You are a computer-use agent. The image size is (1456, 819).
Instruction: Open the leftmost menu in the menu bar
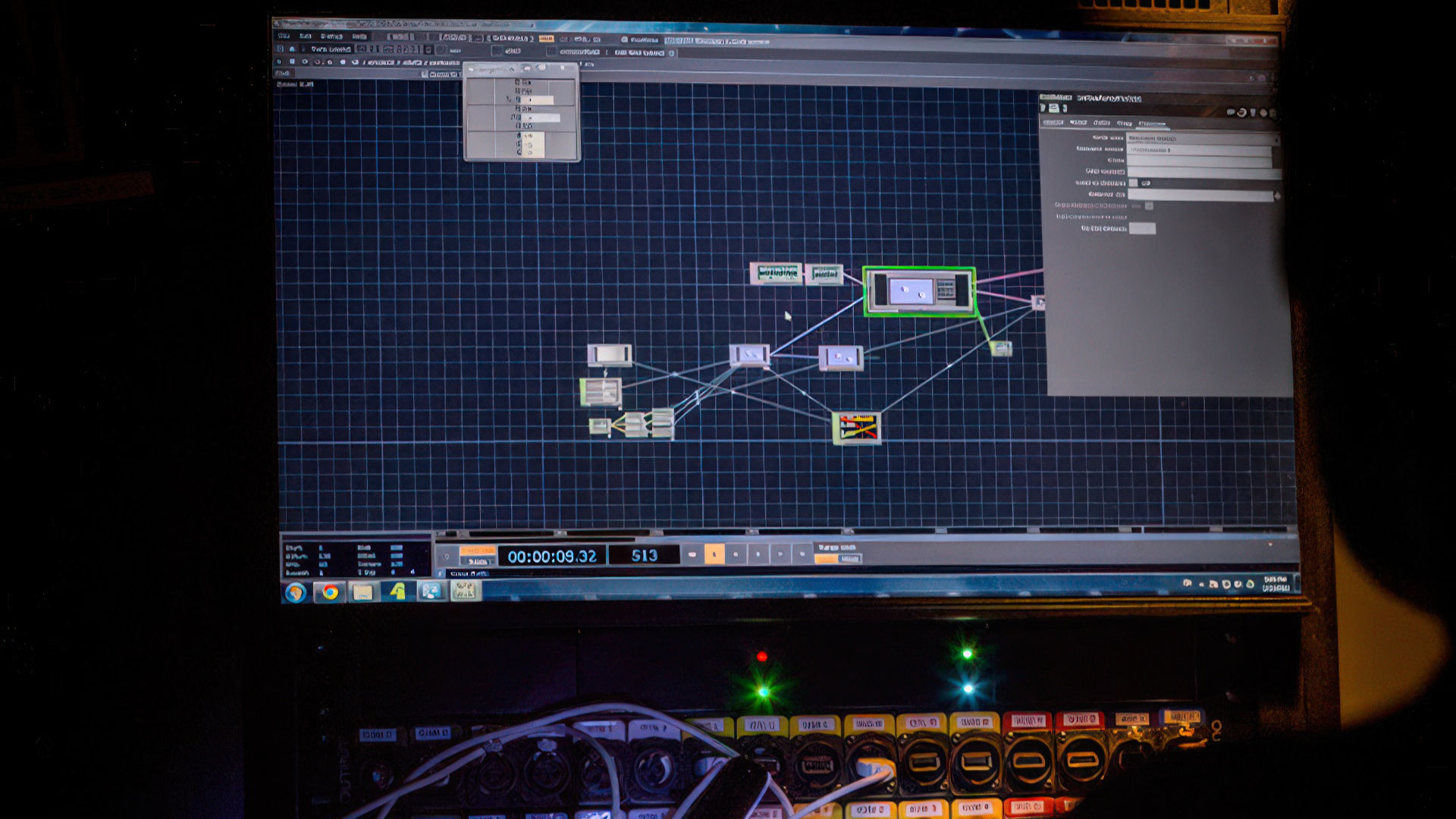pos(284,36)
